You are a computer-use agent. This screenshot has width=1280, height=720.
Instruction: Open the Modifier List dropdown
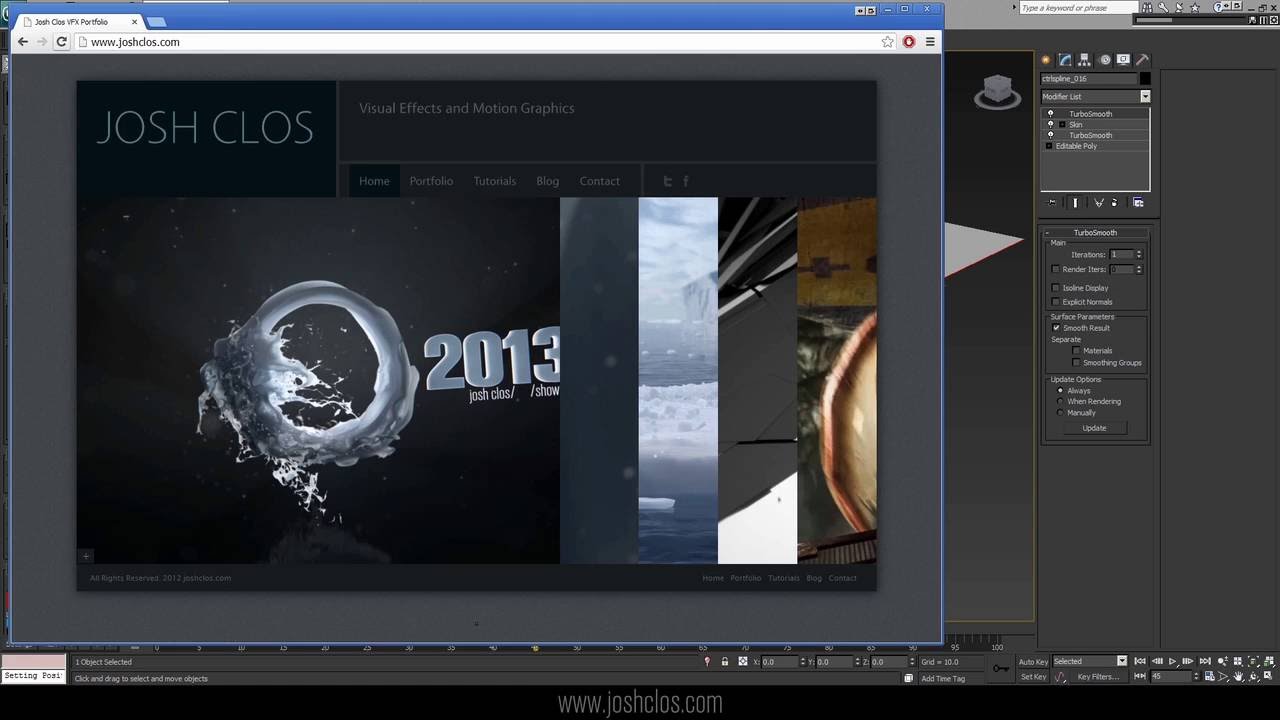coord(1145,97)
